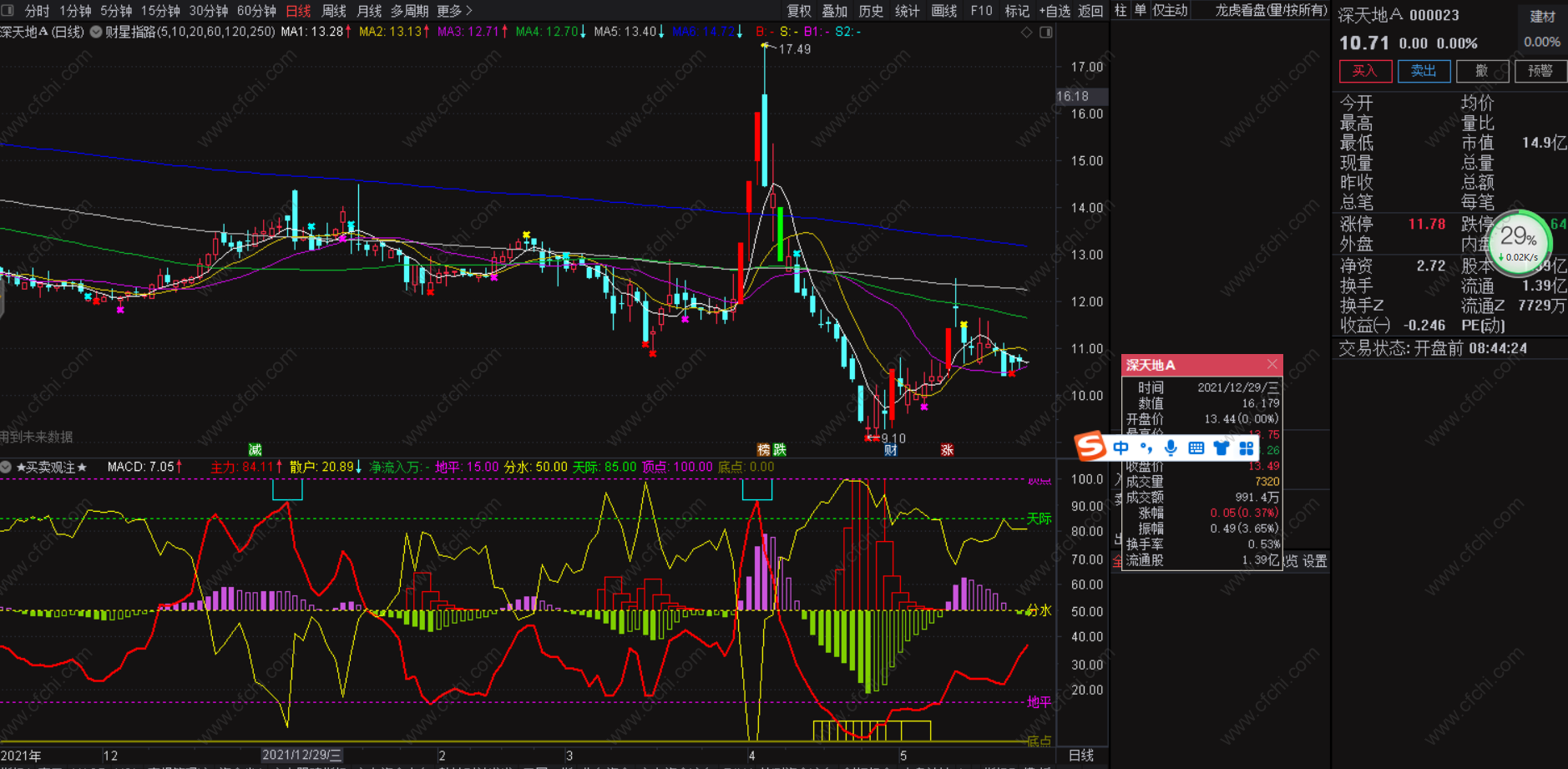Click the Sogou voice input microphone
The height and width of the screenshot is (769, 1568).
(1171, 448)
